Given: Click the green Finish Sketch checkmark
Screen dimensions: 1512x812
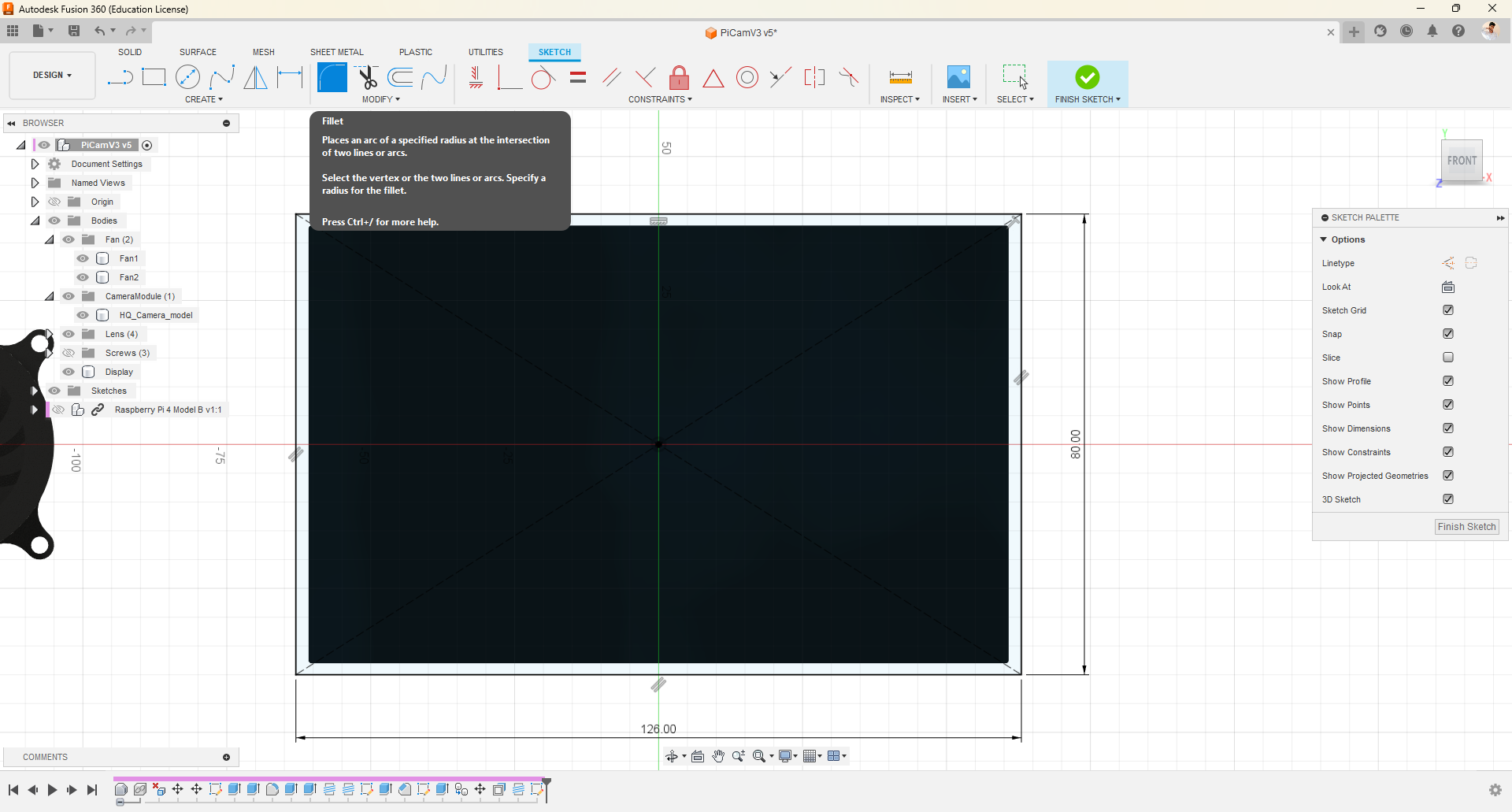Looking at the screenshot, I should tap(1088, 77).
